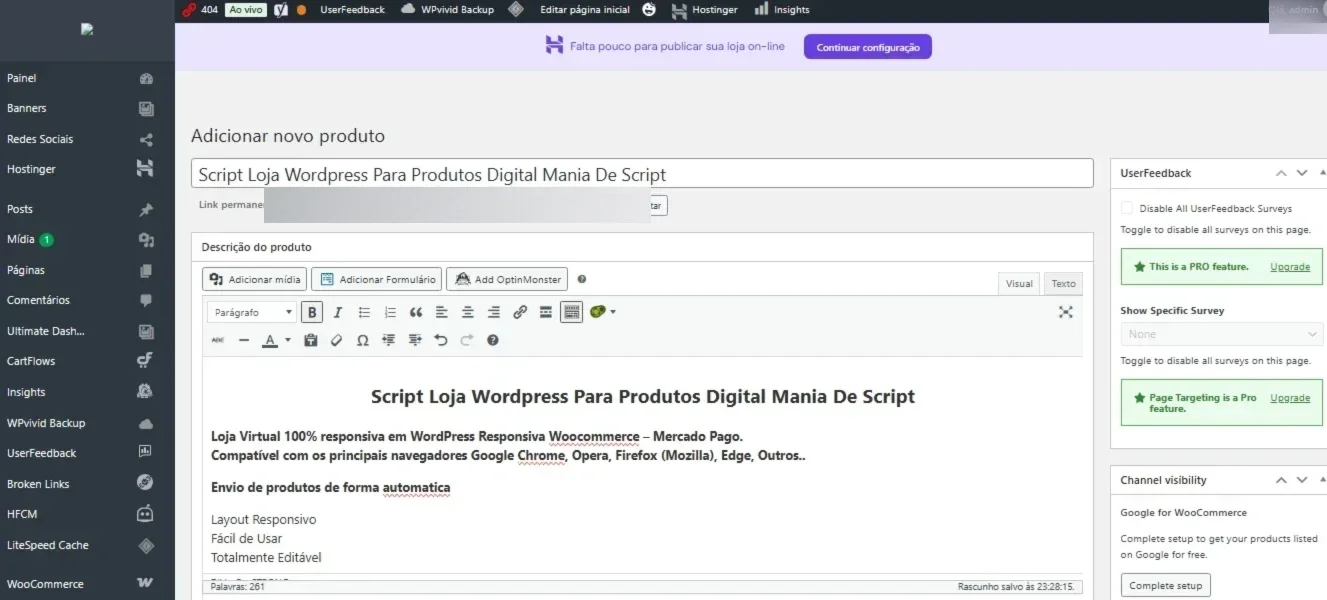This screenshot has height=600, width=1327.
Task: Insert a horizontal line
Action: (244, 340)
